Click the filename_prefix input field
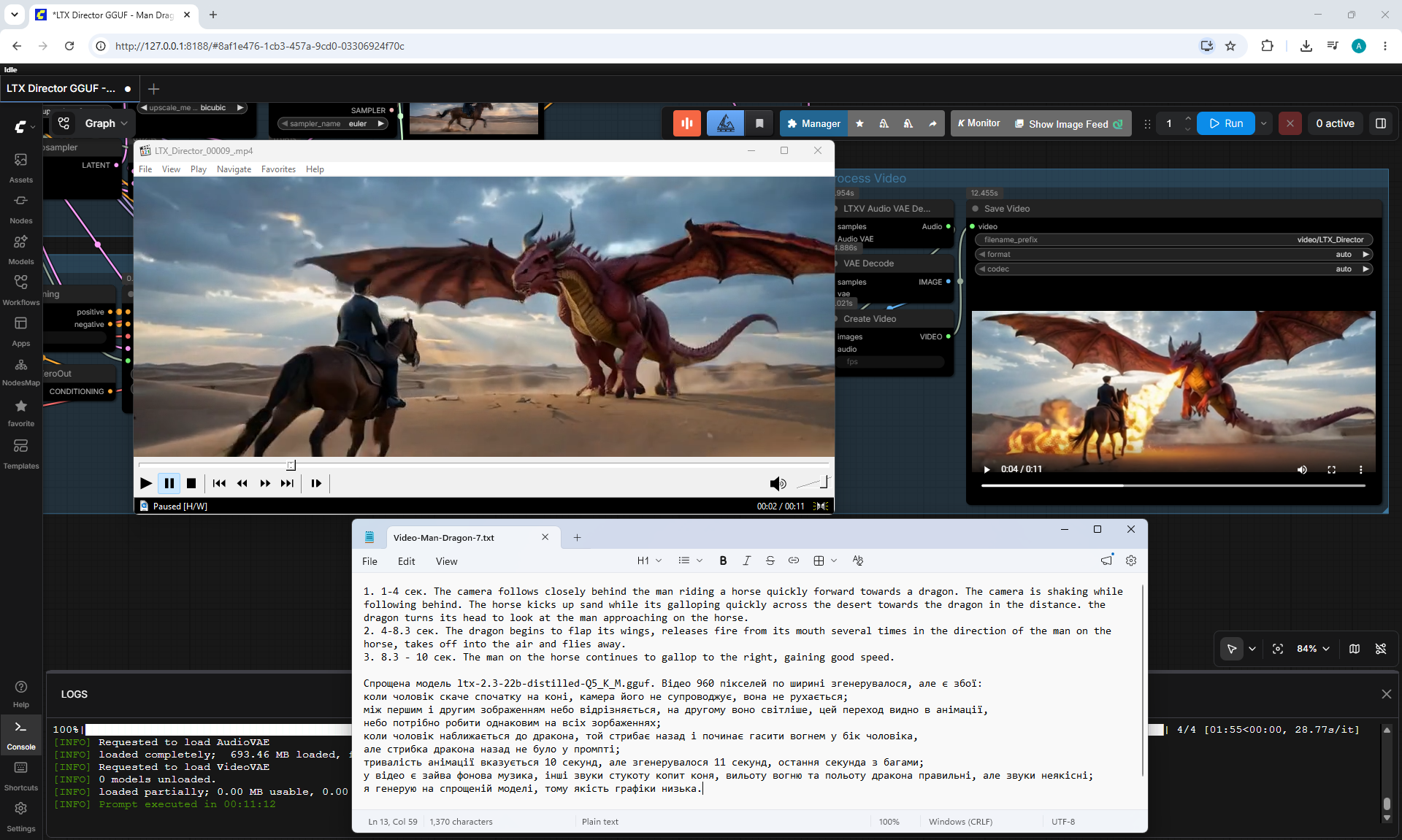This screenshot has height=840, width=1402. click(x=1174, y=240)
